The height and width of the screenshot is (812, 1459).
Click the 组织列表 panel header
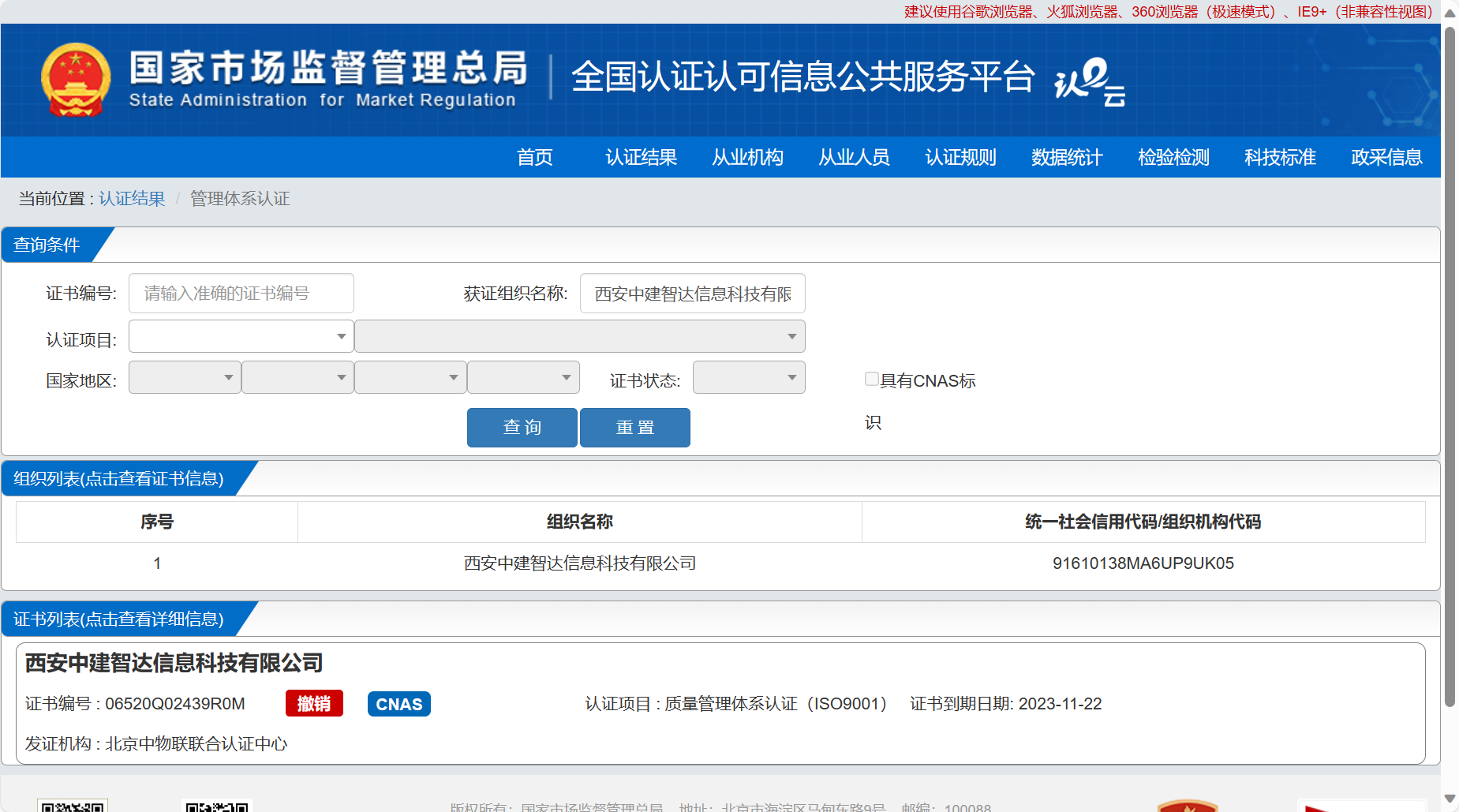pyautogui.click(x=118, y=478)
